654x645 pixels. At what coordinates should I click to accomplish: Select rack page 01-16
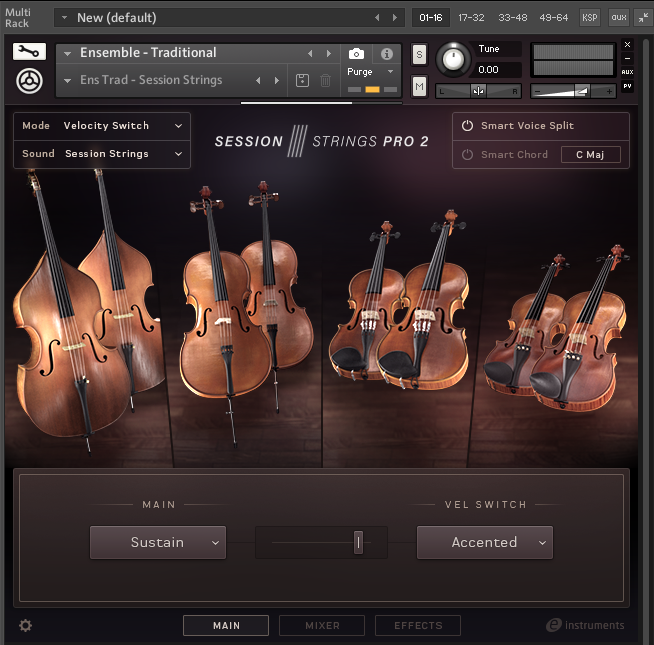point(430,18)
